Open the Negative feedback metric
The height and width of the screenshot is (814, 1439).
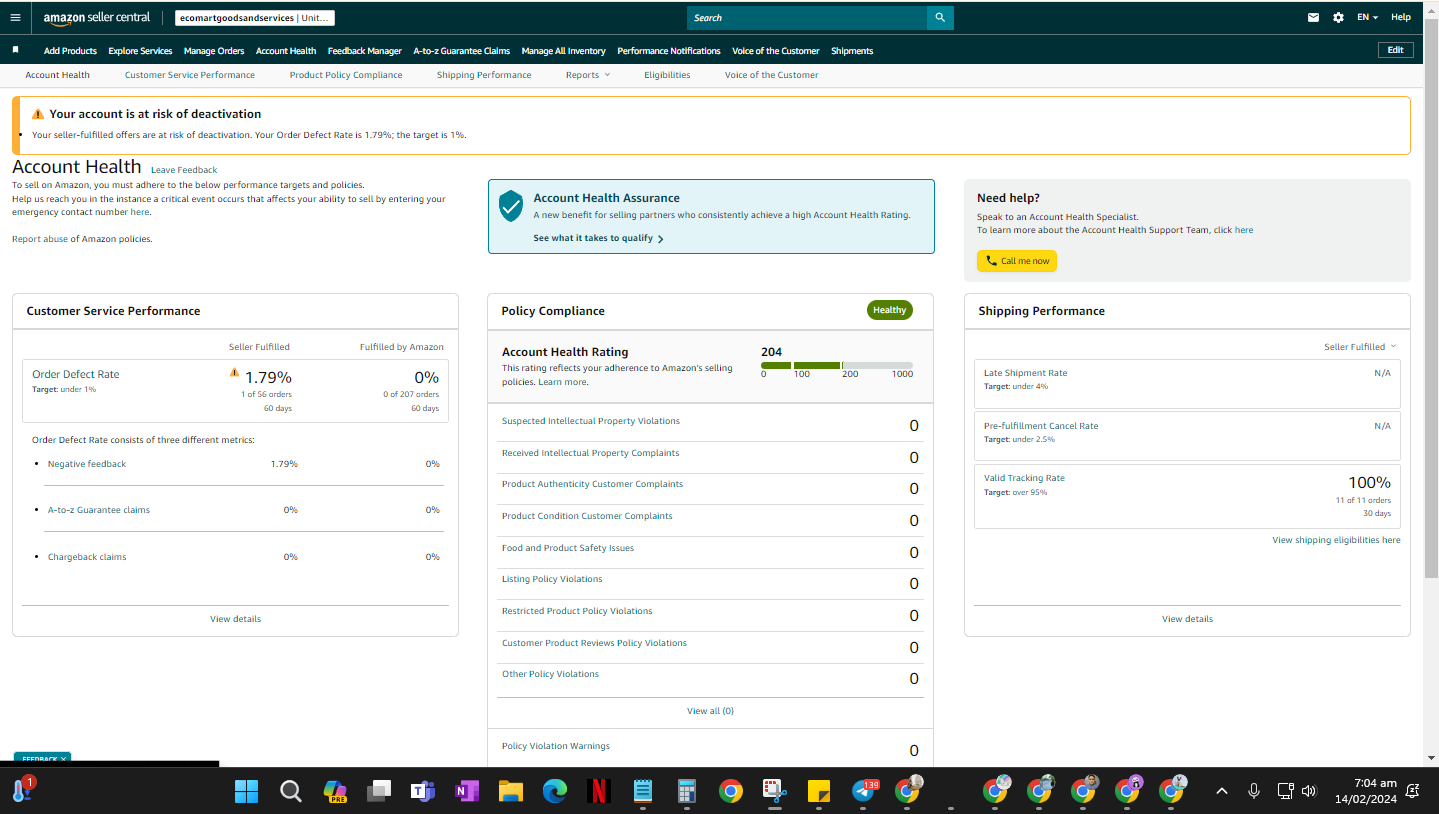[87, 464]
